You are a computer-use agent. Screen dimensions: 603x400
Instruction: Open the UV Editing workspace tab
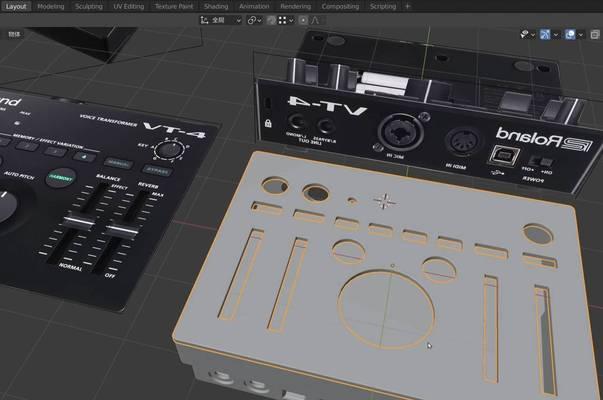coord(128,6)
